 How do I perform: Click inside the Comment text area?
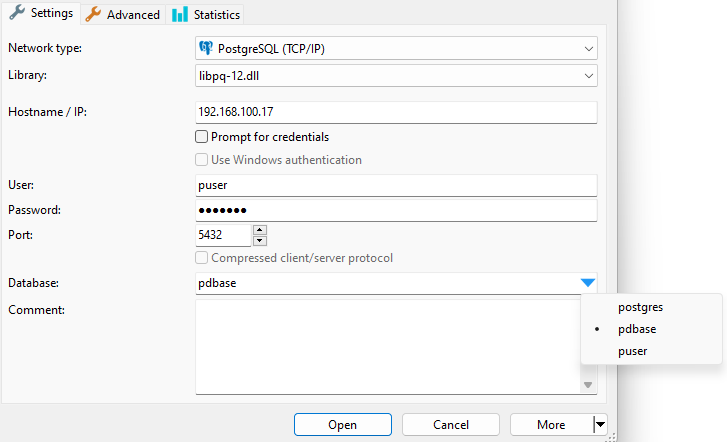[388, 347]
